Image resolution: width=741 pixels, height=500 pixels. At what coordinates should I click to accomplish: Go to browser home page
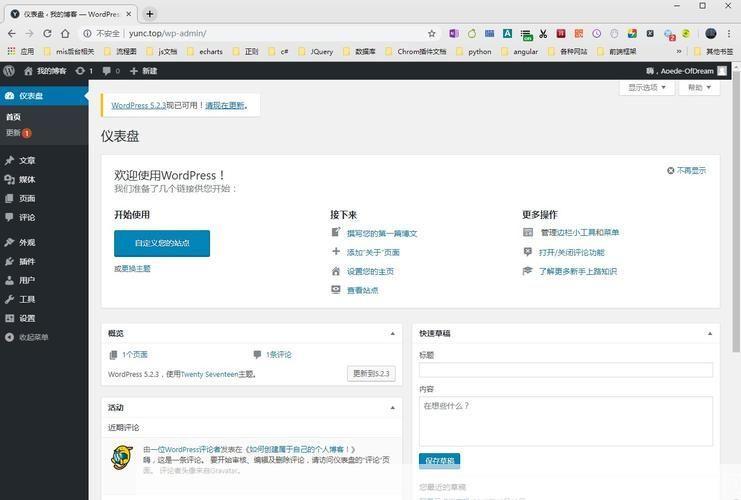click(x=65, y=34)
